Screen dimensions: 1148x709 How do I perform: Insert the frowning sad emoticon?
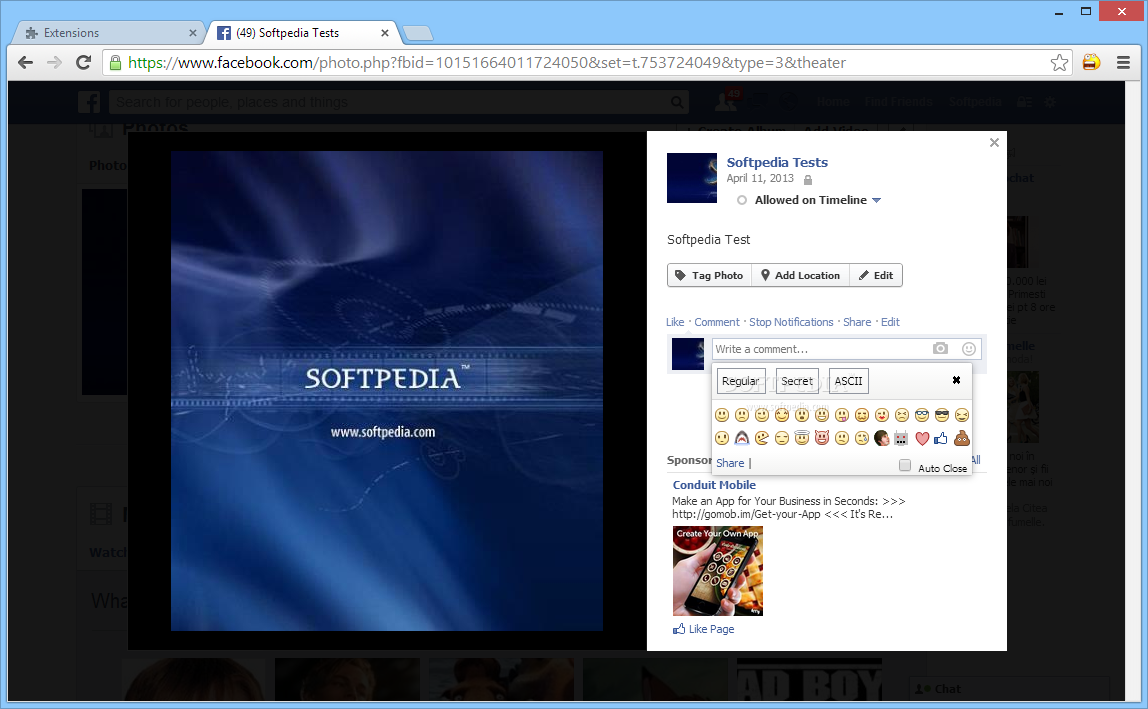(x=742, y=415)
